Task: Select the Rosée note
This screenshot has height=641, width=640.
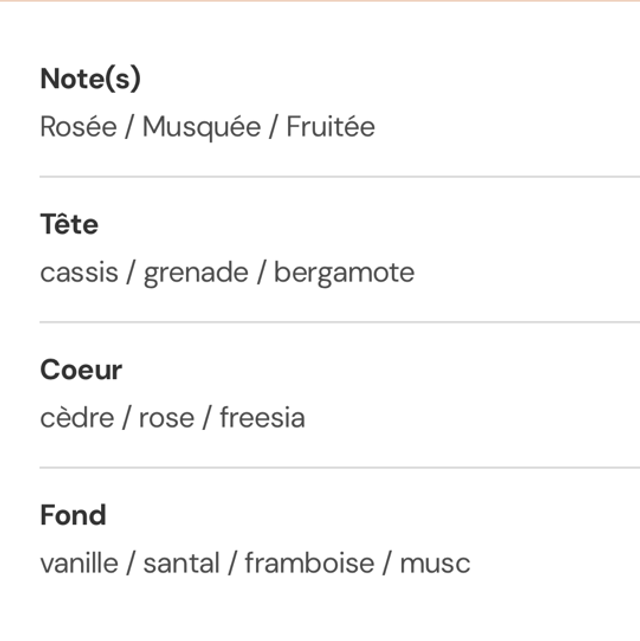Action: (78, 127)
